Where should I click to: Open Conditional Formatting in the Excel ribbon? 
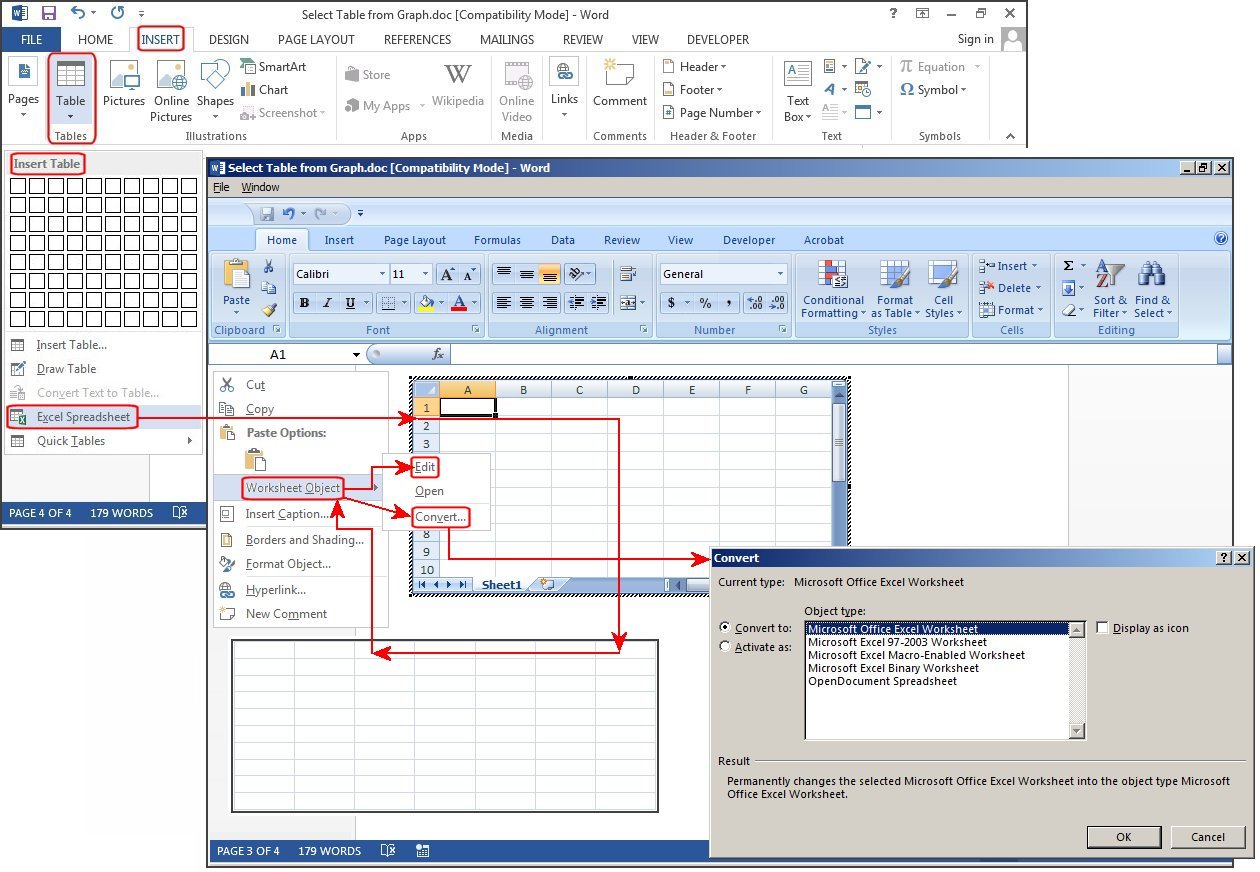pyautogui.click(x=832, y=290)
